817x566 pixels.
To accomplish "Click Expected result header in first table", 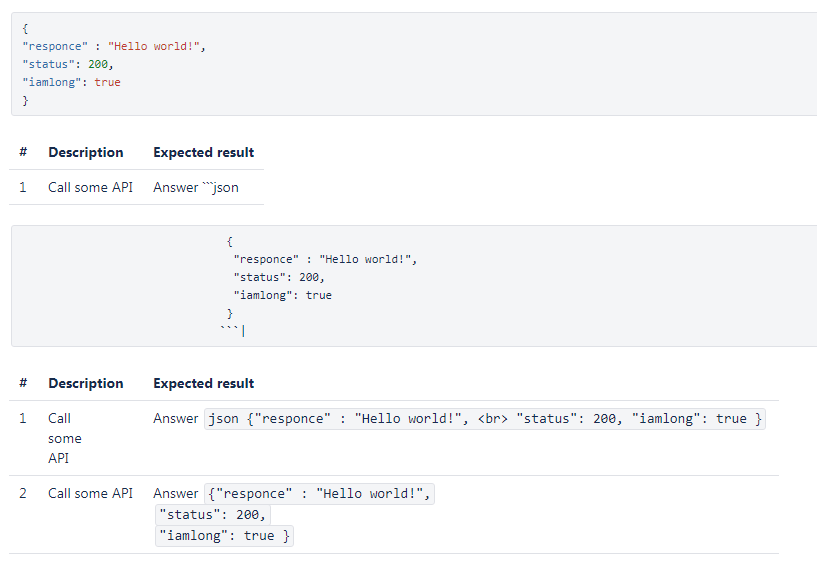I will (x=204, y=152).
